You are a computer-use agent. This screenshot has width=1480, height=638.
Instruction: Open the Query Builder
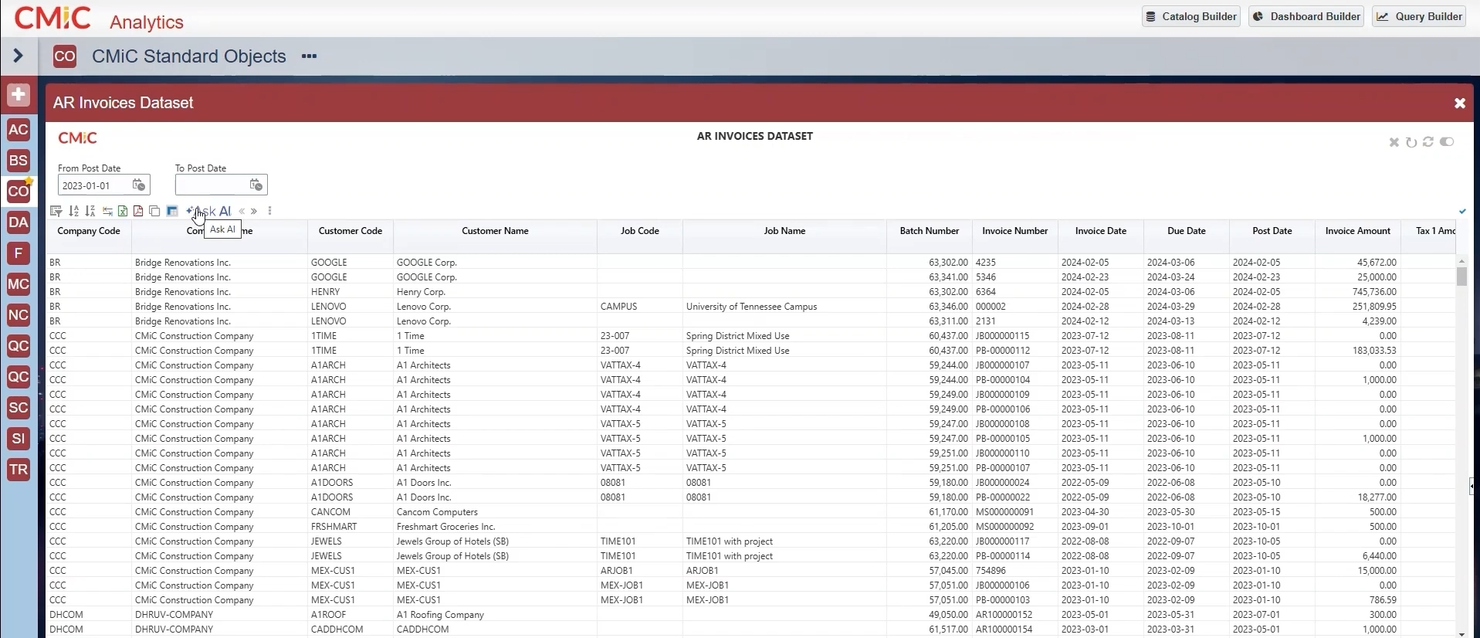tap(1419, 16)
